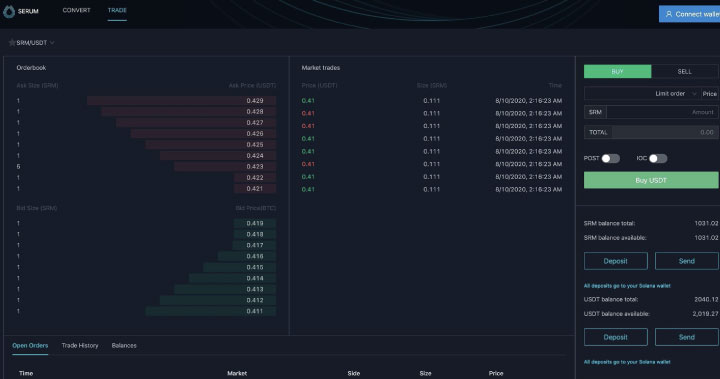Click the green Buy USDT button

coord(651,180)
